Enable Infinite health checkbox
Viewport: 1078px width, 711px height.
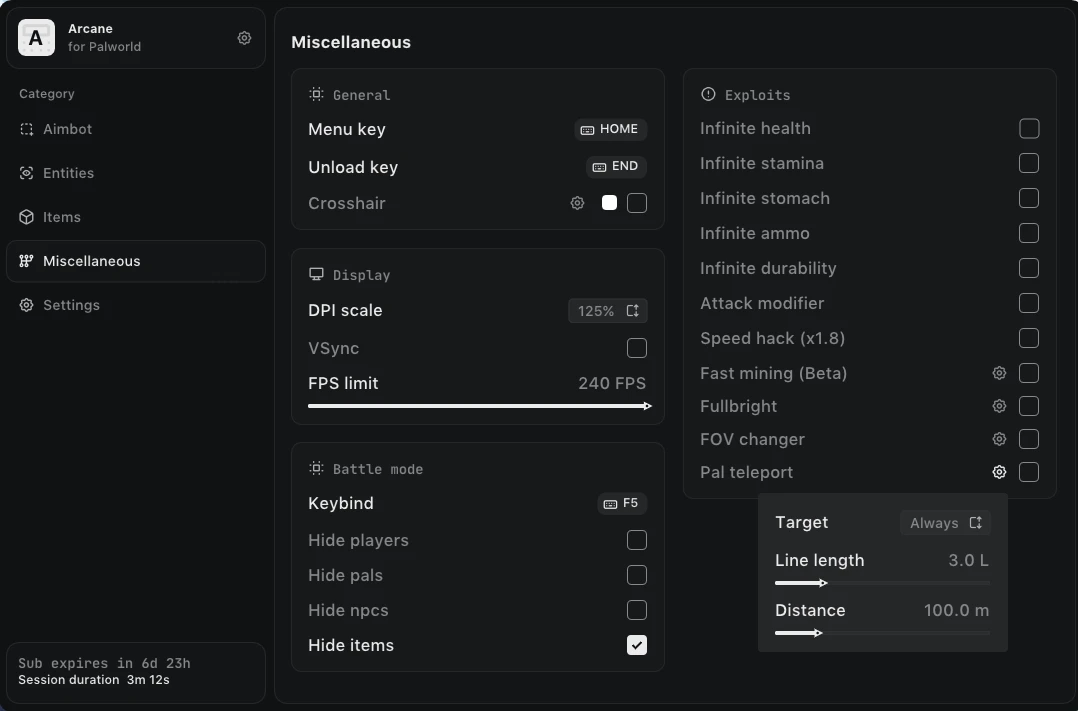point(1029,129)
